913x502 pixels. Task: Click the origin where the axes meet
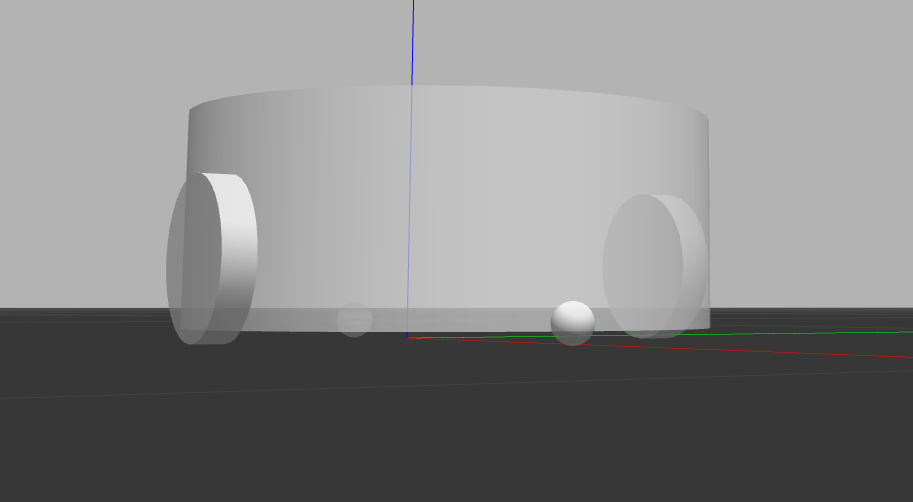(x=408, y=337)
